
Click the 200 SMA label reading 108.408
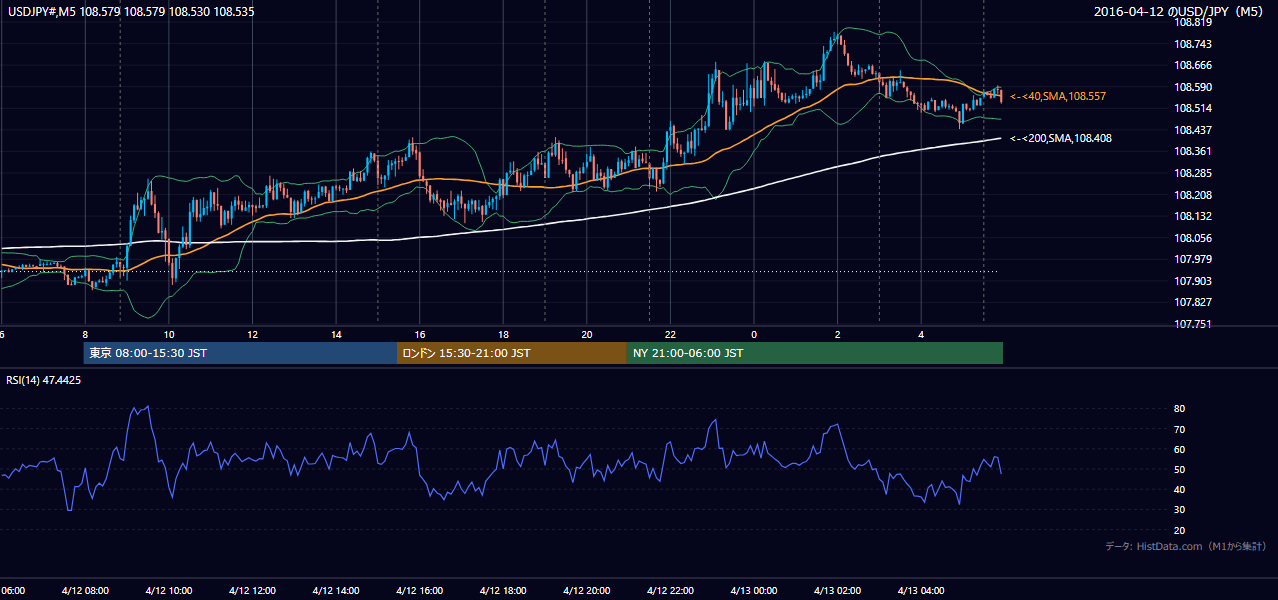[x=1061, y=138]
